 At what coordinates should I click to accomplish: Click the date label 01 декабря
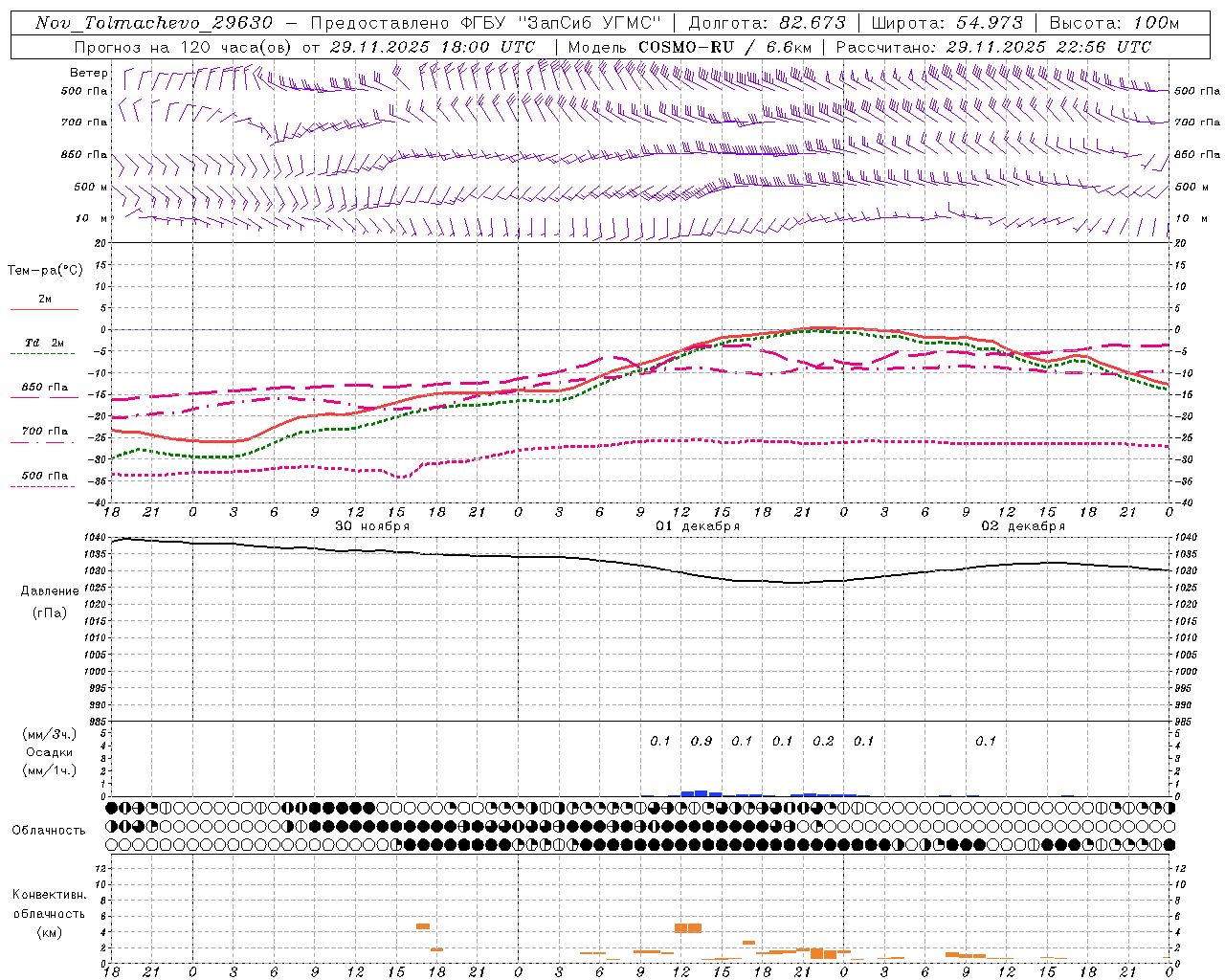698,526
